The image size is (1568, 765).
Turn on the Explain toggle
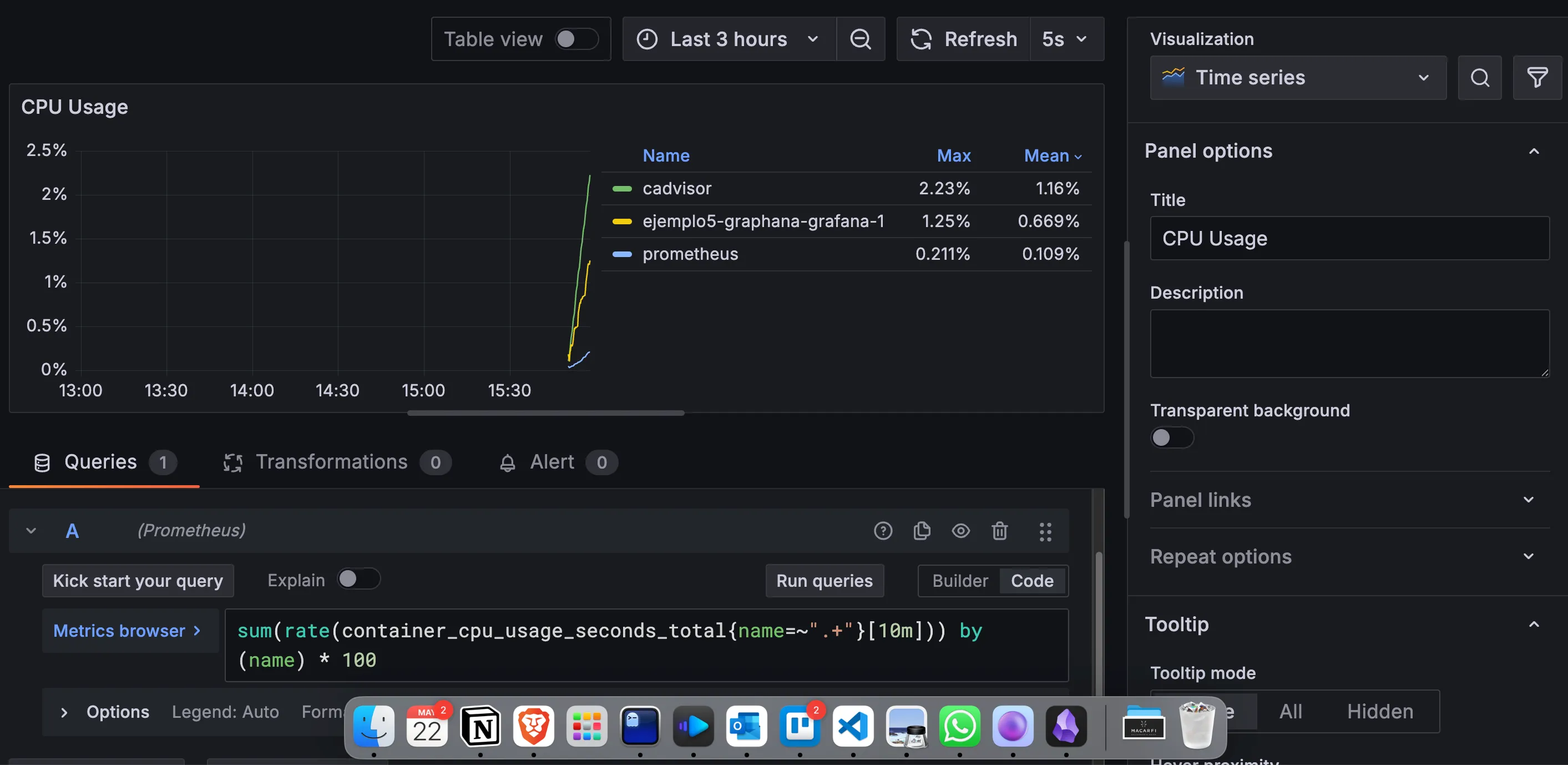click(358, 579)
